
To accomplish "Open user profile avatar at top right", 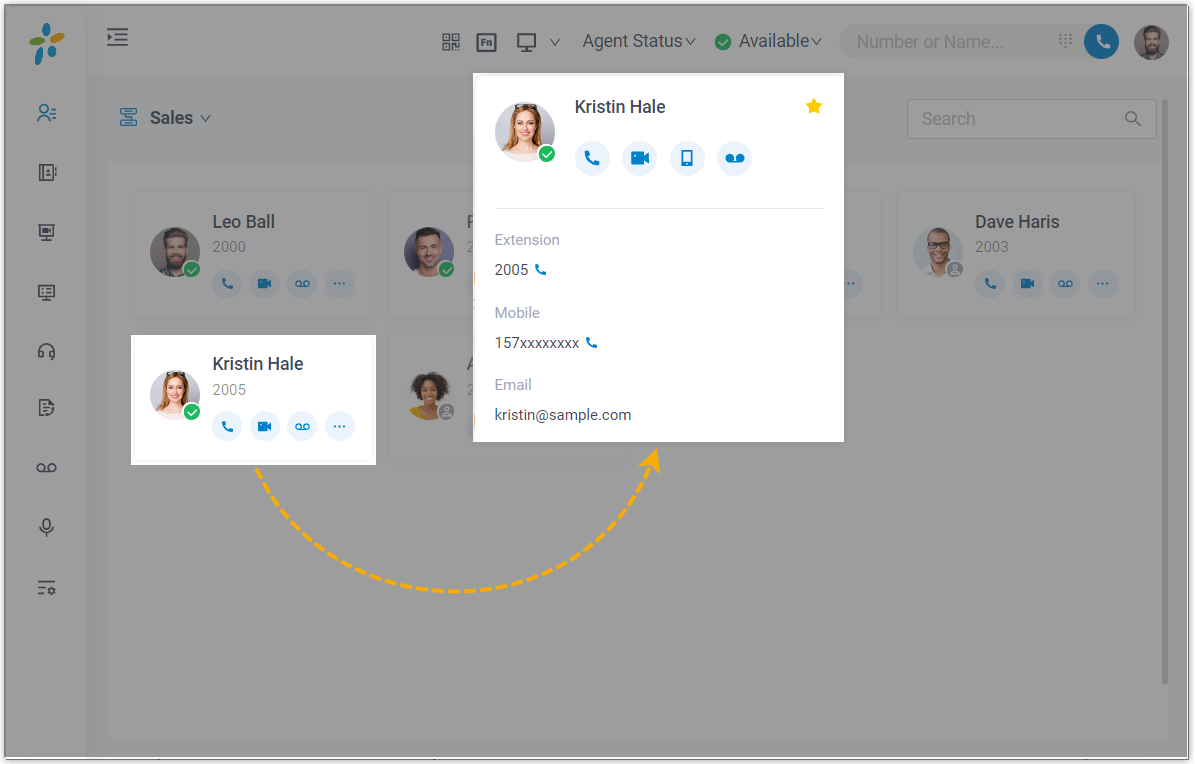I will tap(1151, 42).
